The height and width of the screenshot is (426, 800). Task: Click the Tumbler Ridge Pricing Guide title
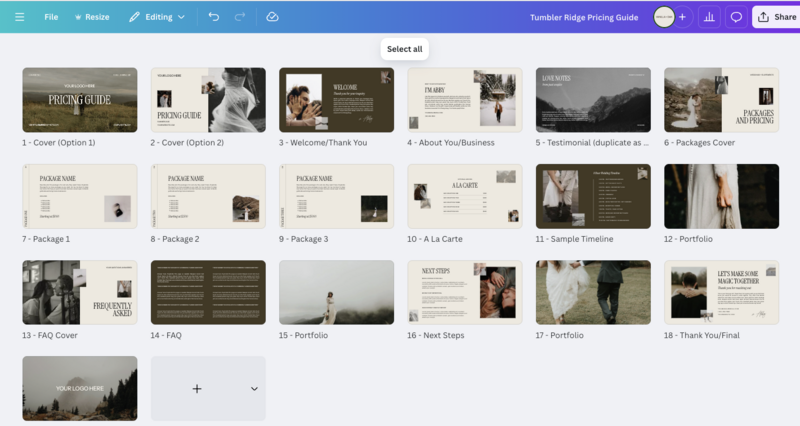coord(584,17)
